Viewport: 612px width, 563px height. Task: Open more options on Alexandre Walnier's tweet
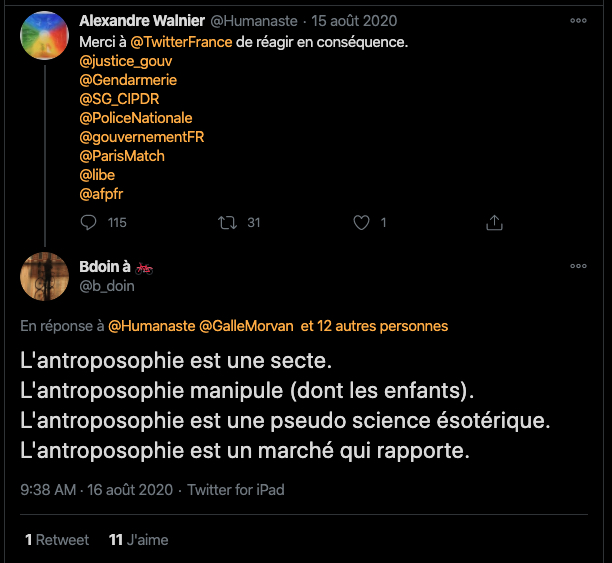pyautogui.click(x=578, y=20)
